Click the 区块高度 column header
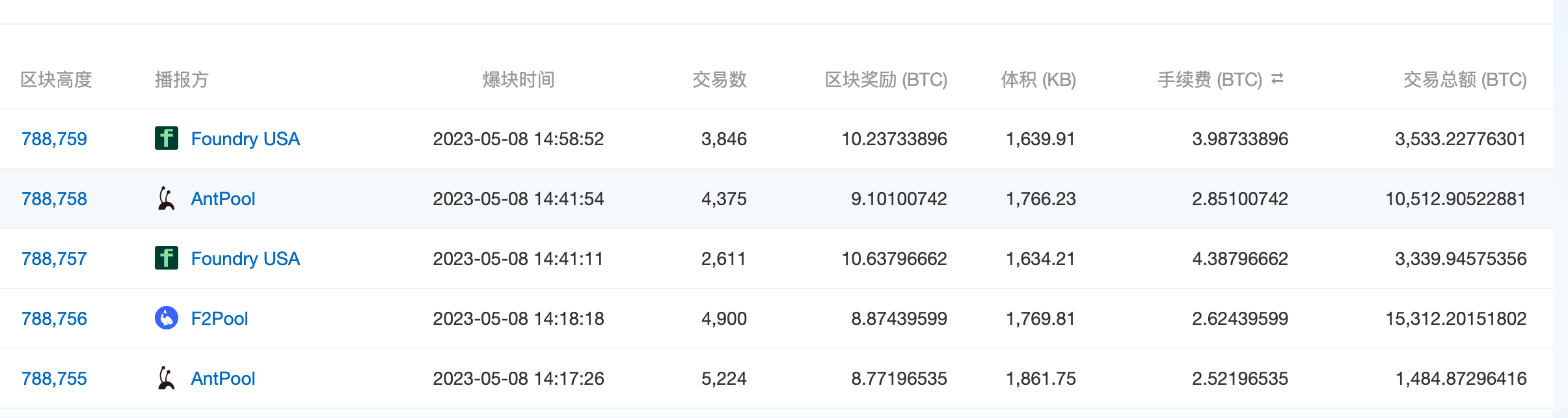 [57, 79]
